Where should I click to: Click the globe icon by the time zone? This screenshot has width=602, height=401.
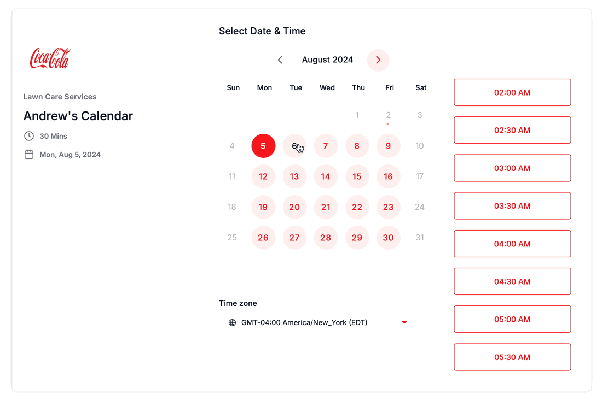click(232, 322)
